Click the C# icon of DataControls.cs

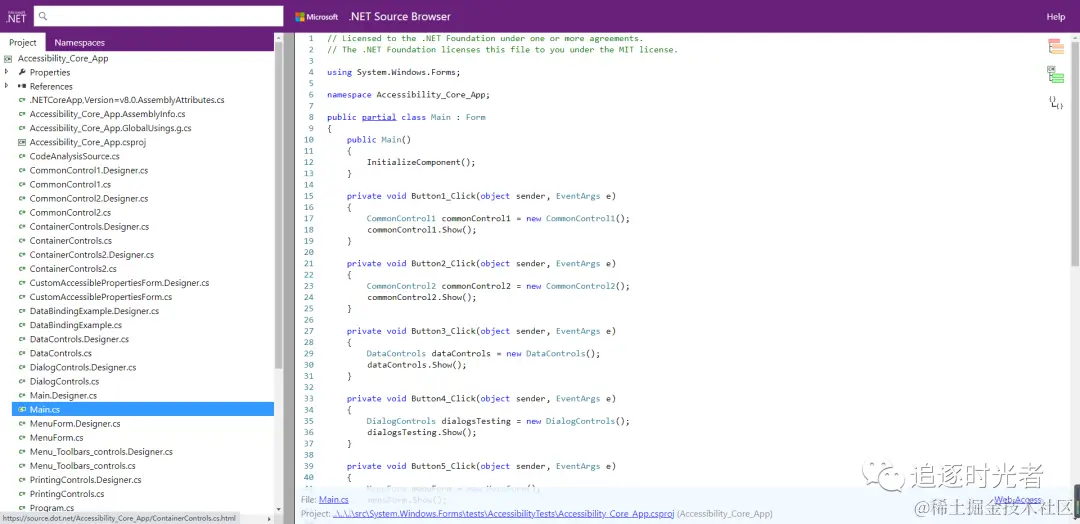click(x=22, y=353)
